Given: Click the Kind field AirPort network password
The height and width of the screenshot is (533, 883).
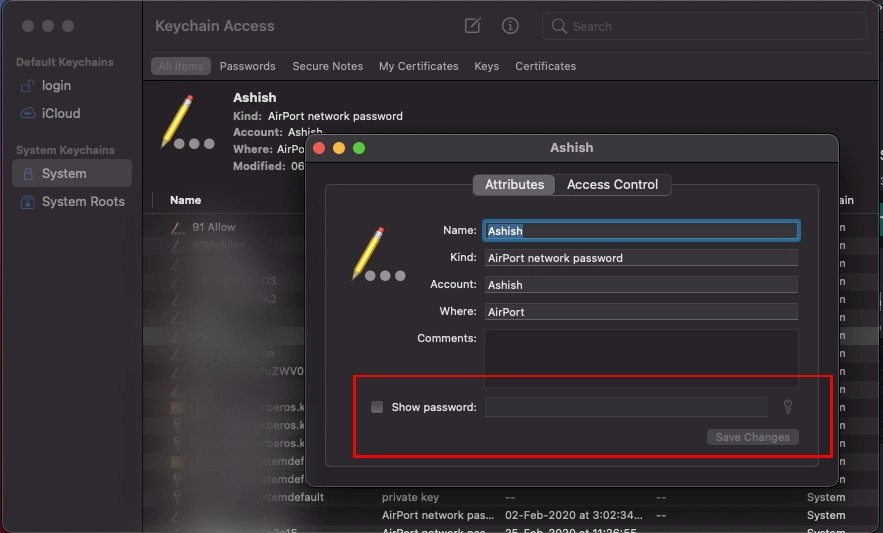Looking at the screenshot, I should pos(641,257).
